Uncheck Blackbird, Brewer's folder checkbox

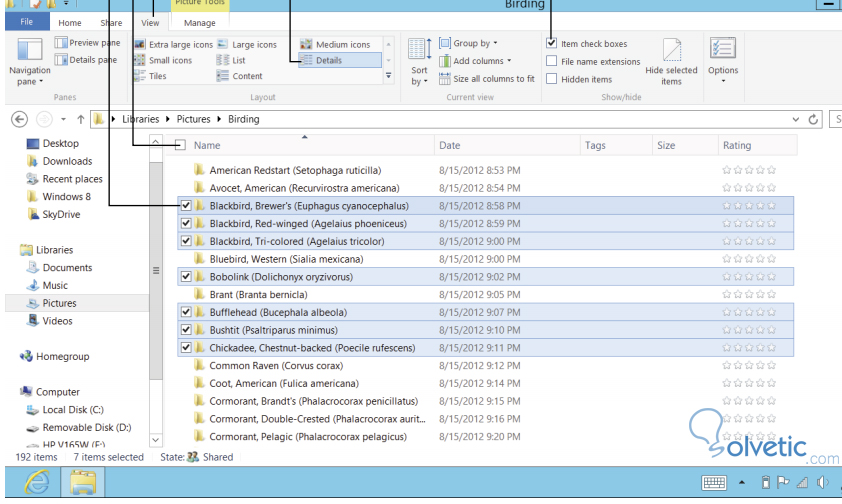[186, 206]
